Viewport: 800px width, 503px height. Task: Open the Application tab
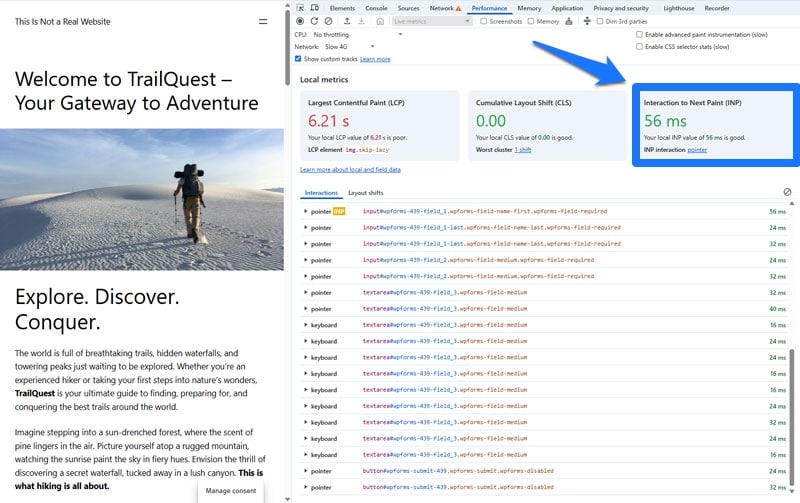tap(567, 8)
